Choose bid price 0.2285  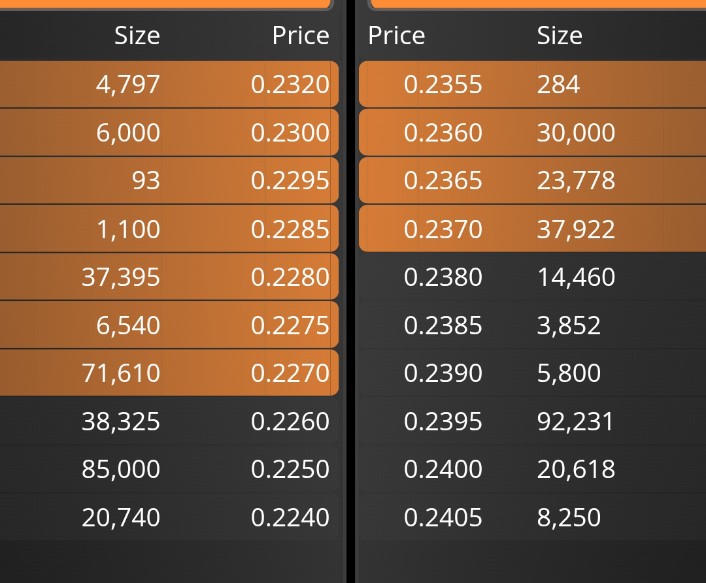(290, 229)
